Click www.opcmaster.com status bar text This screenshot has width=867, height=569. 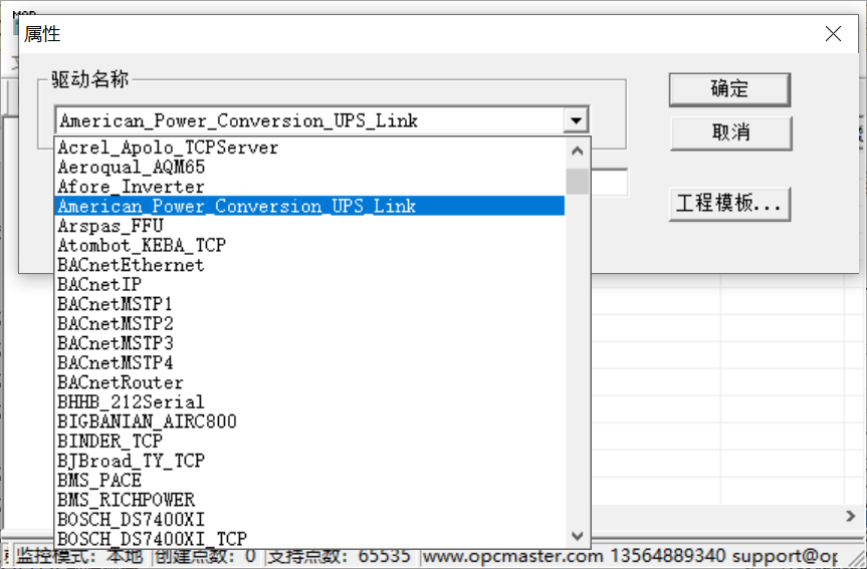pos(513,556)
